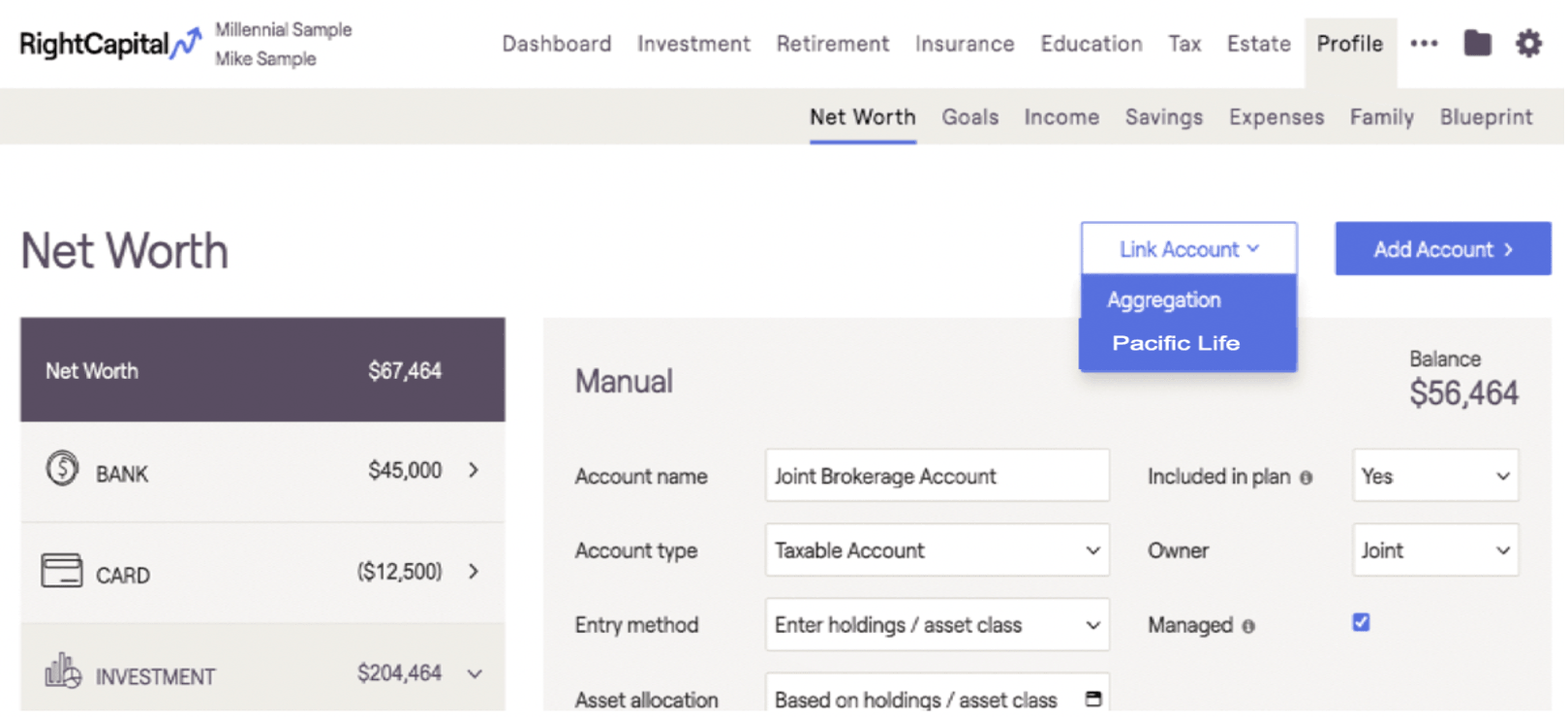Click the Bank dollar coin icon
Image resolution: width=1568 pixels, height=719 pixels.
tap(62, 470)
